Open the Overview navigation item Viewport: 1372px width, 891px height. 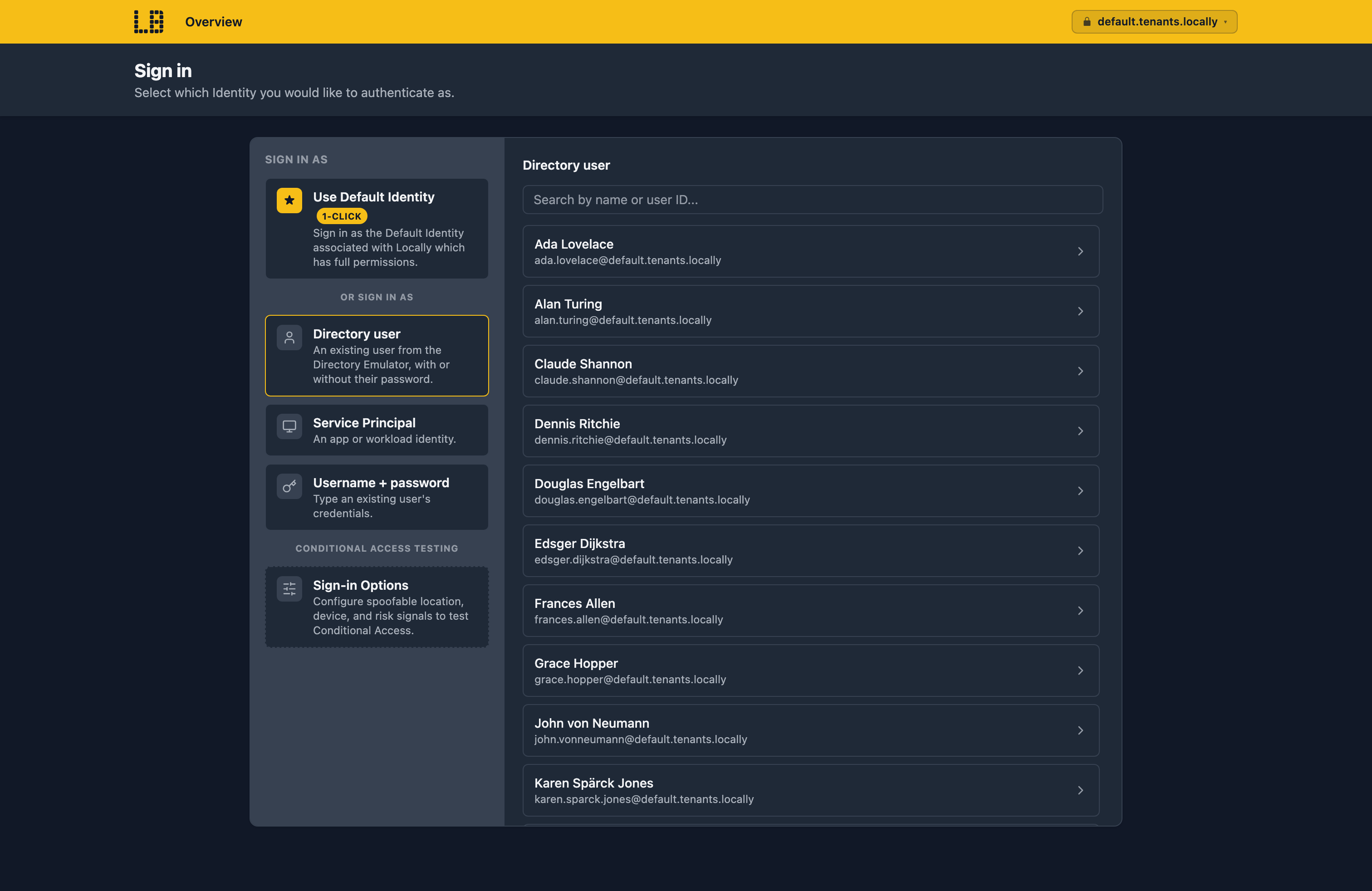click(x=213, y=22)
